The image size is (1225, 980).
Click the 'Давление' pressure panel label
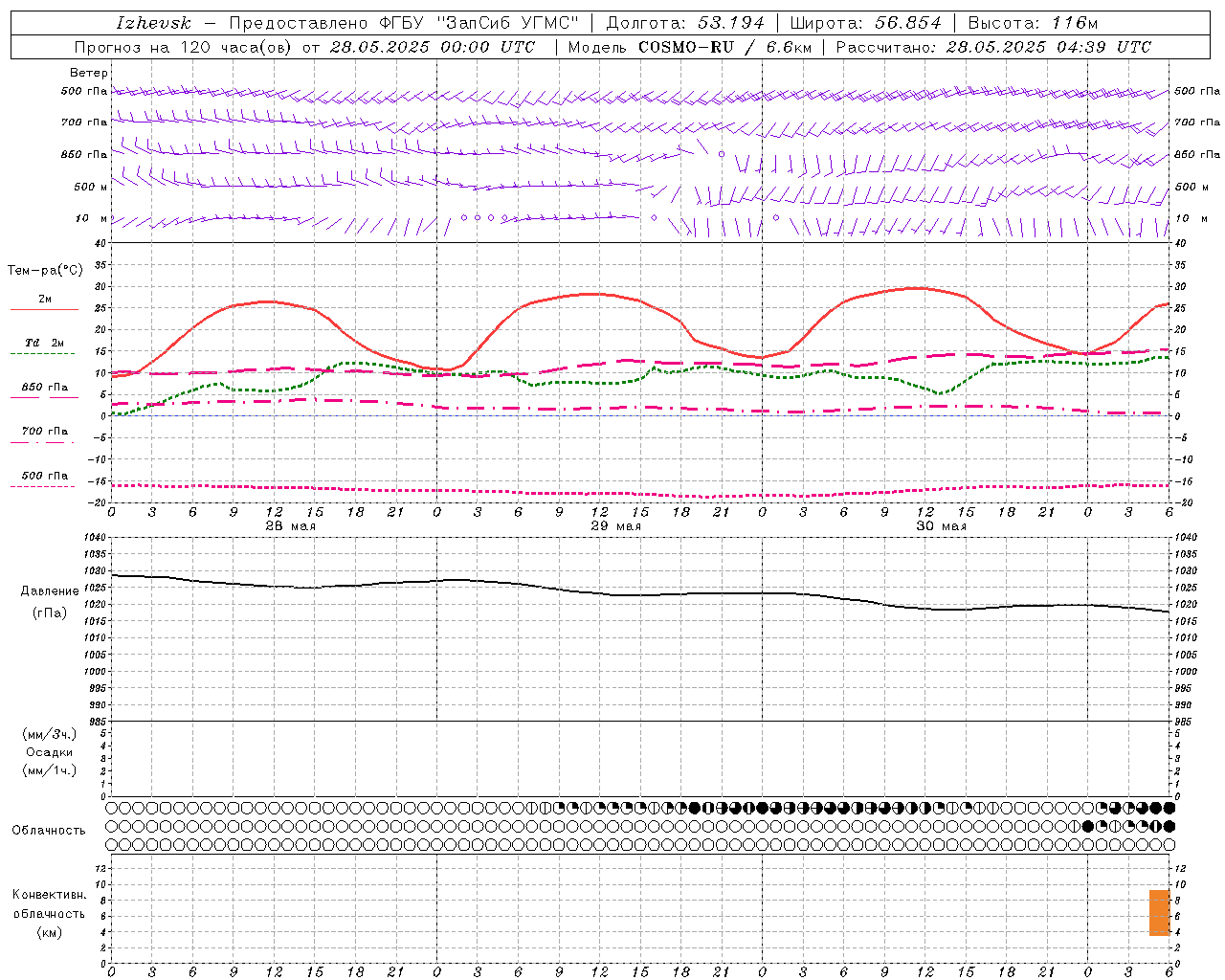tap(50, 591)
